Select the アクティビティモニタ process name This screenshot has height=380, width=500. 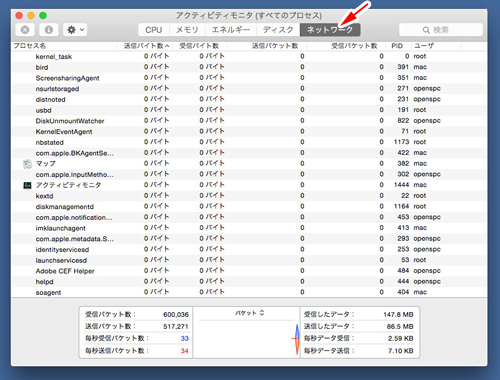[x=68, y=185]
